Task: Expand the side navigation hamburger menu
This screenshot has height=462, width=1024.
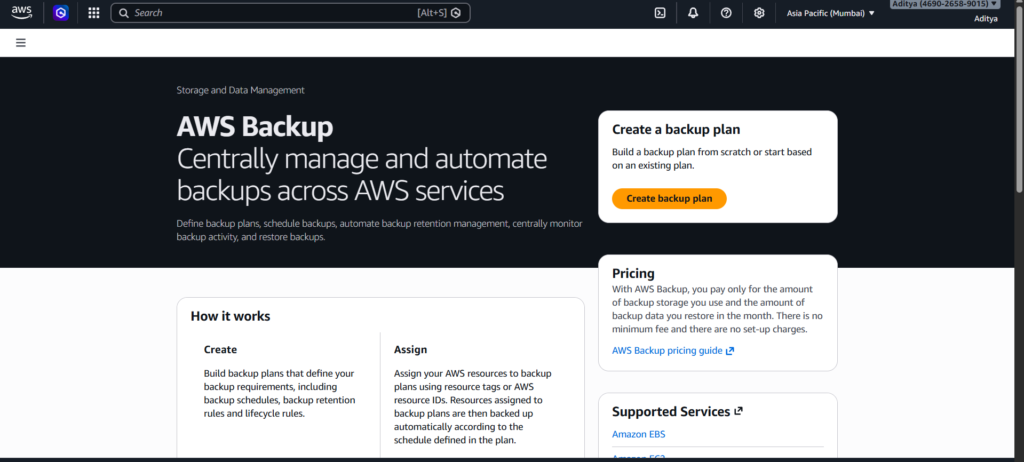Action: pos(21,43)
